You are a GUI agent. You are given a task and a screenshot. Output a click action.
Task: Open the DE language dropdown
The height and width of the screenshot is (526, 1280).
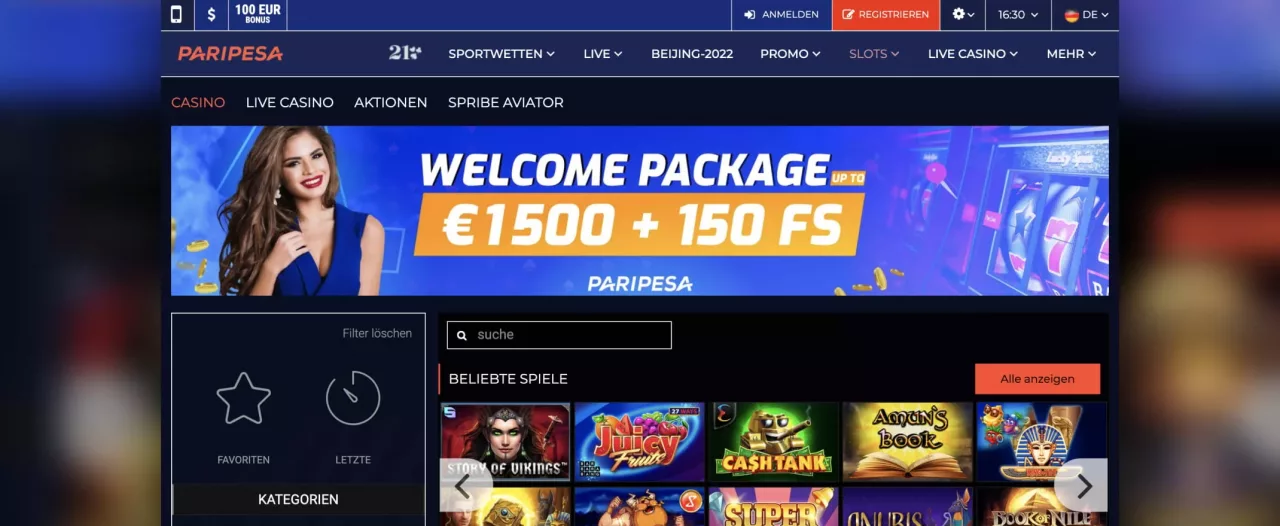click(x=1085, y=15)
